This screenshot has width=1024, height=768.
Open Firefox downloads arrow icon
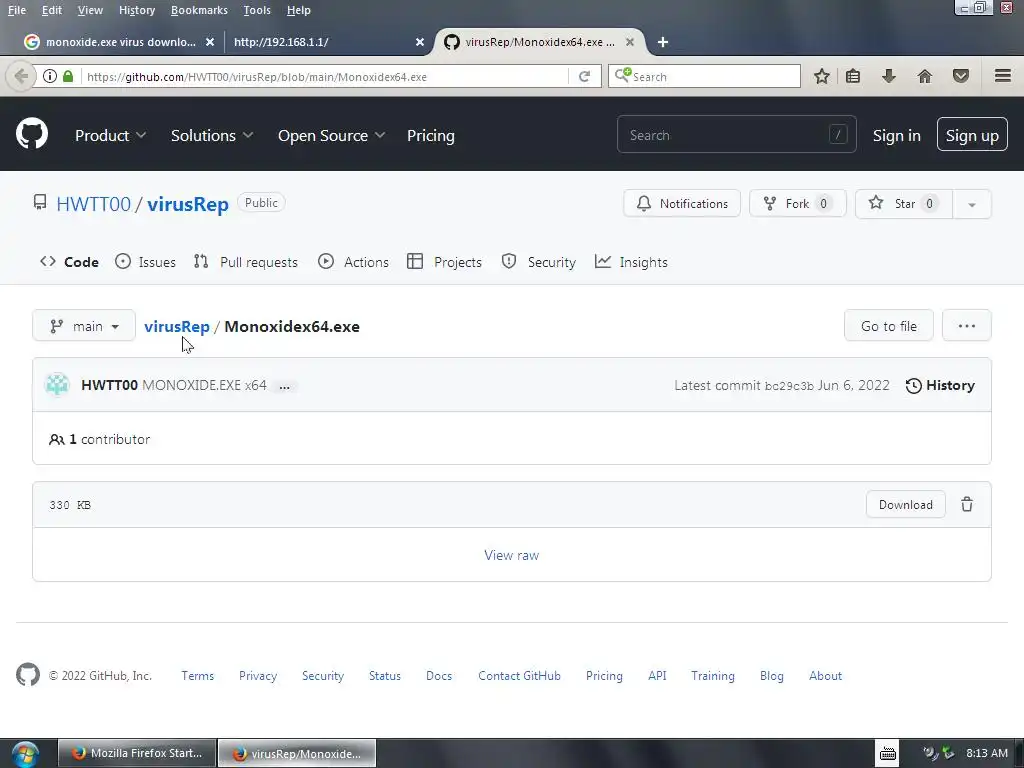[x=888, y=76]
